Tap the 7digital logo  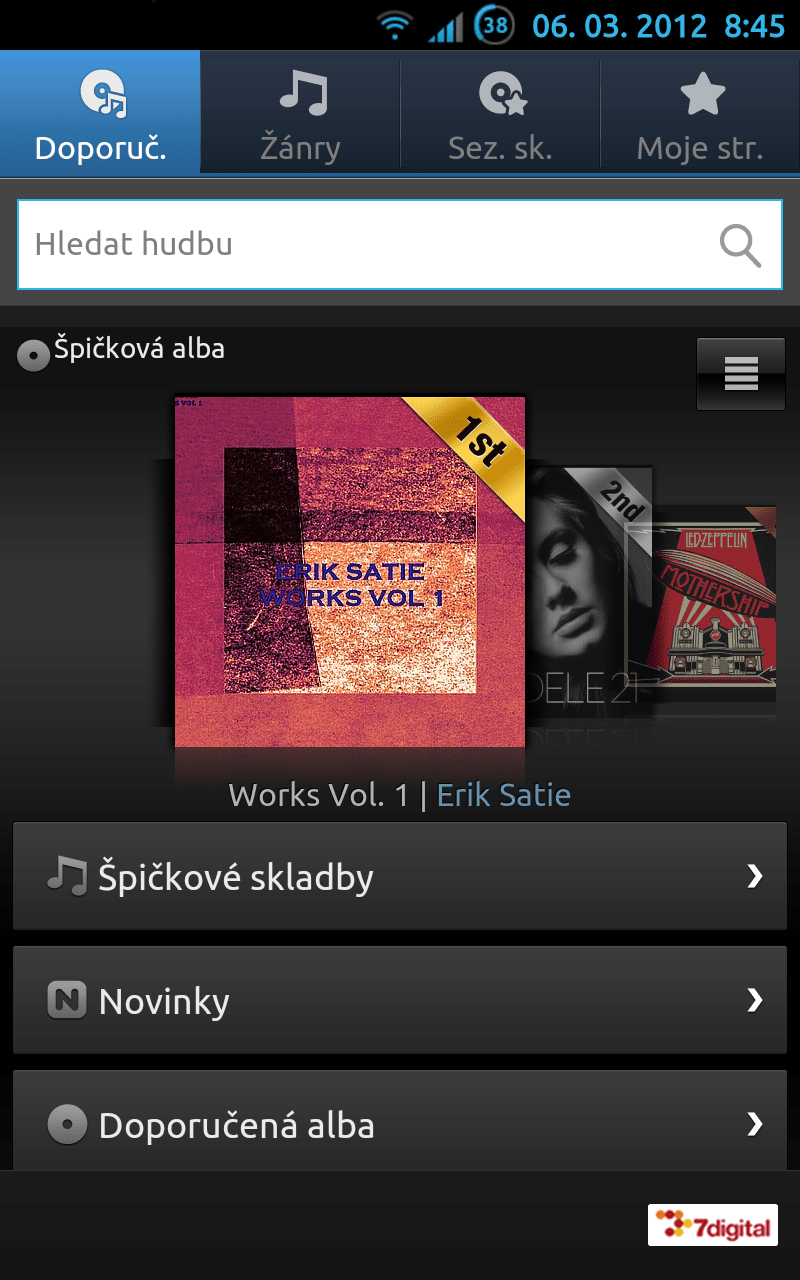713,1224
